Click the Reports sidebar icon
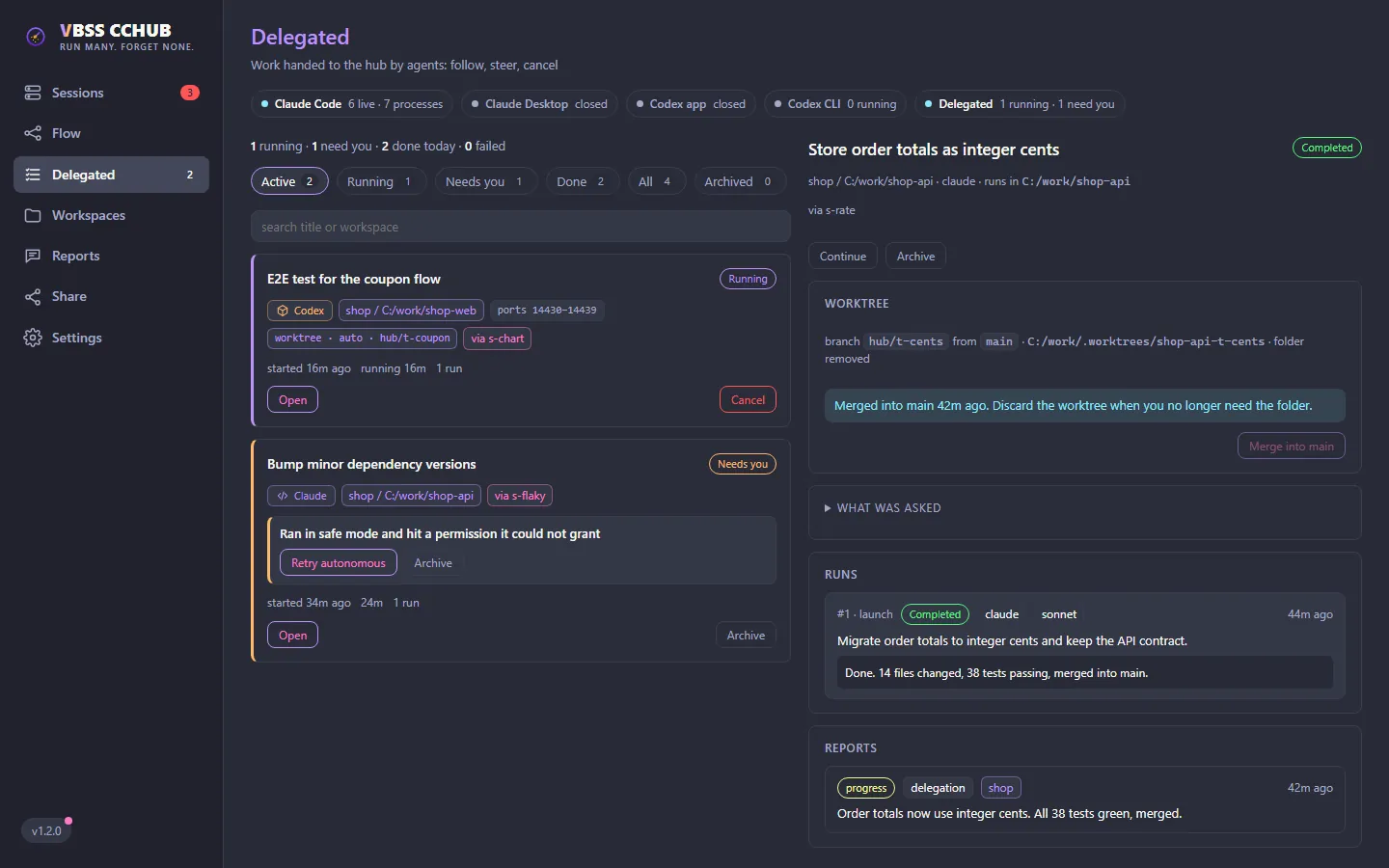This screenshot has height=868, width=1389. click(x=33, y=256)
